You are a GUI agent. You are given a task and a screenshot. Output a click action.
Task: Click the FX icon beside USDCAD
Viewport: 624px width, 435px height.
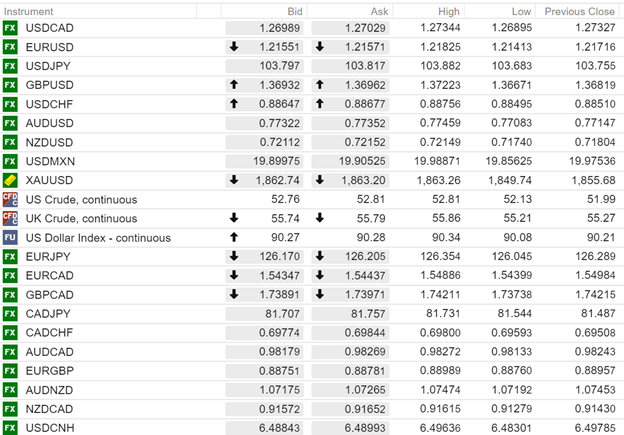(x=10, y=28)
